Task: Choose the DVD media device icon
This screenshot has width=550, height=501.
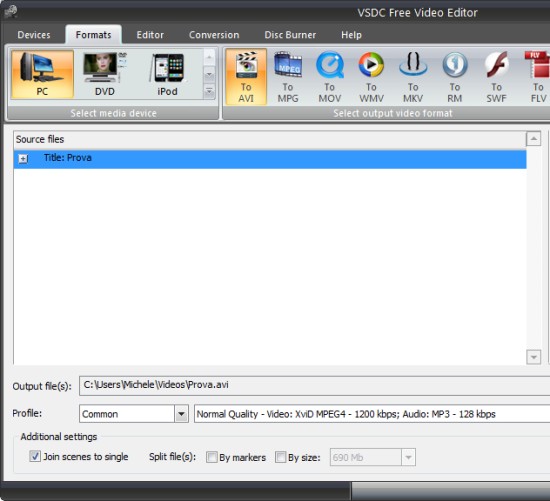Action: [105, 74]
